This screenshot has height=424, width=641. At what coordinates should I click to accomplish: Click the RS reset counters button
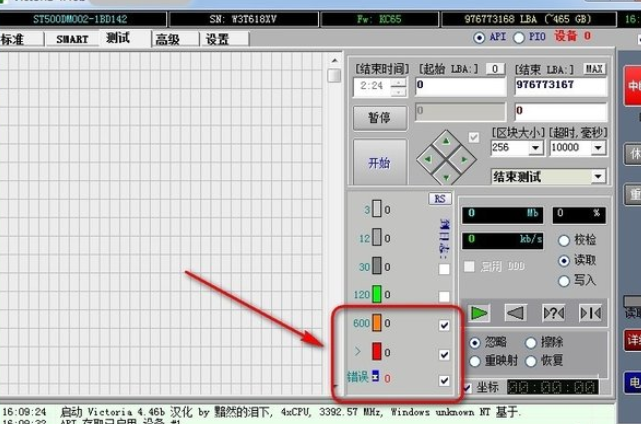click(440, 199)
